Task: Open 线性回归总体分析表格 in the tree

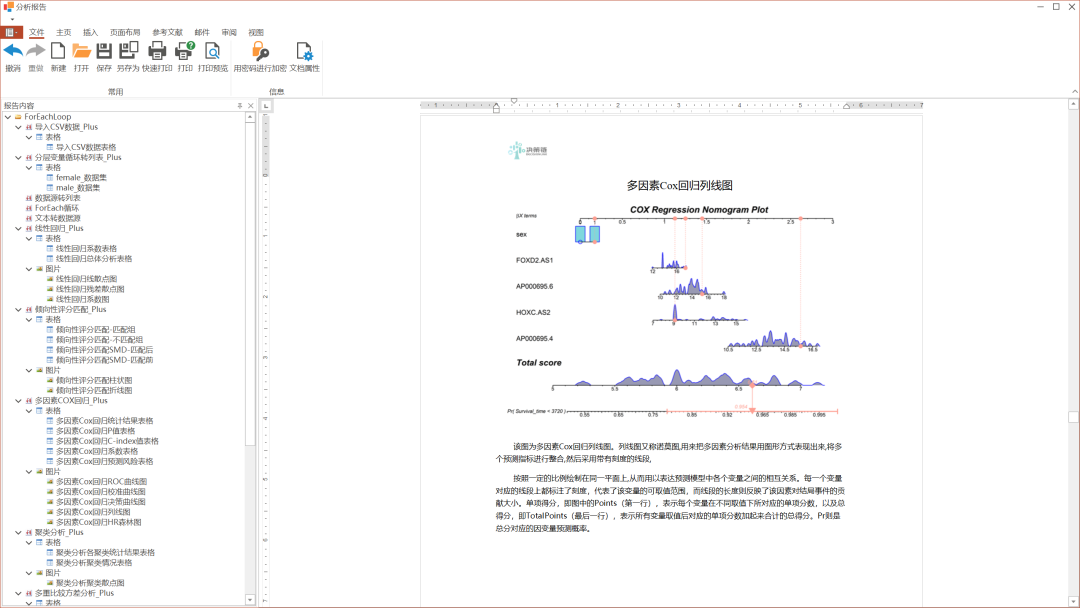Action: pos(94,259)
